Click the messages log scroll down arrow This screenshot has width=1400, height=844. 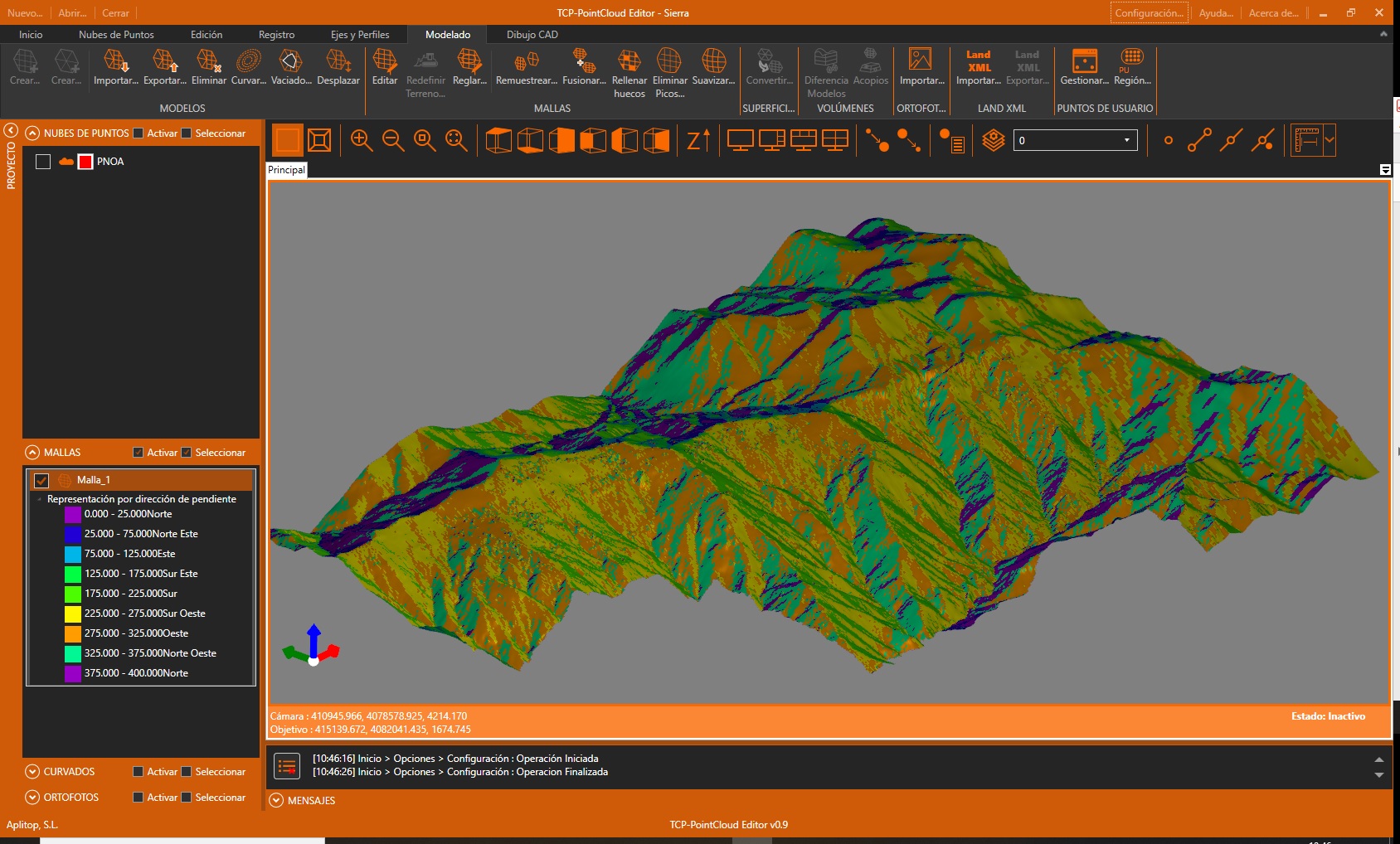(x=1379, y=776)
